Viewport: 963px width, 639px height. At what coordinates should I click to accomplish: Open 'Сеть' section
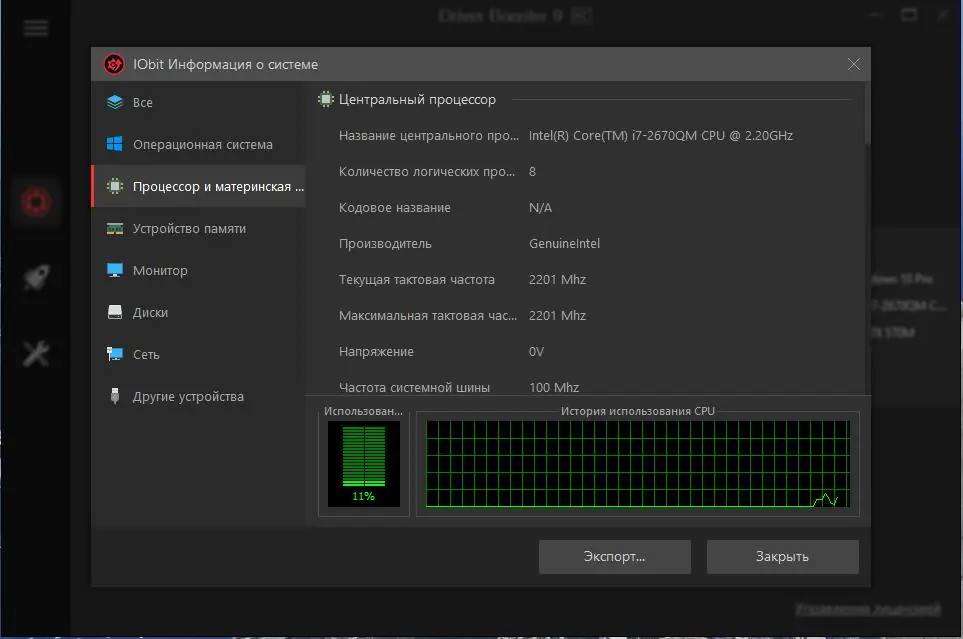(x=198, y=355)
